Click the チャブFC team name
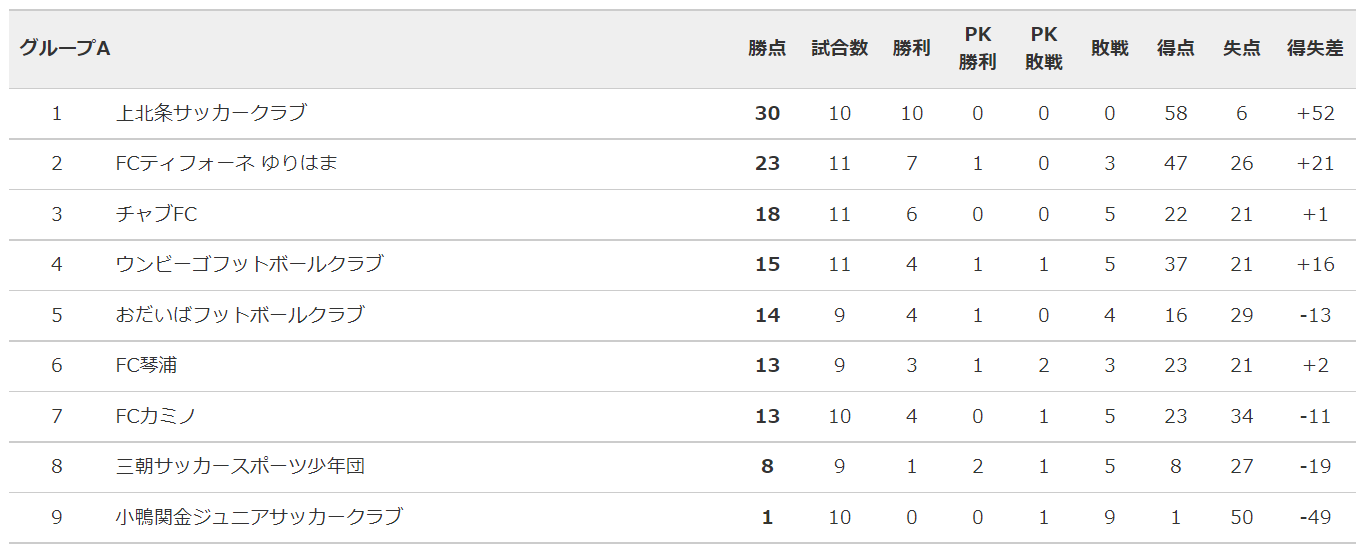 (157, 214)
